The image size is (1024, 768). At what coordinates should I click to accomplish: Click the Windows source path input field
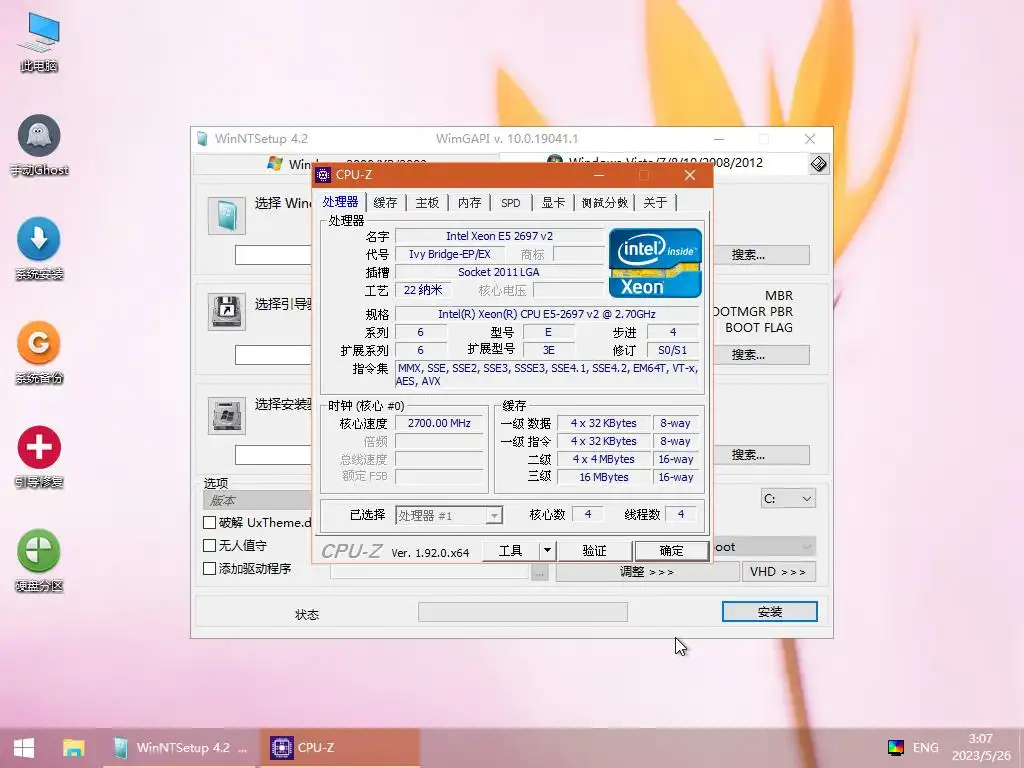coord(274,255)
